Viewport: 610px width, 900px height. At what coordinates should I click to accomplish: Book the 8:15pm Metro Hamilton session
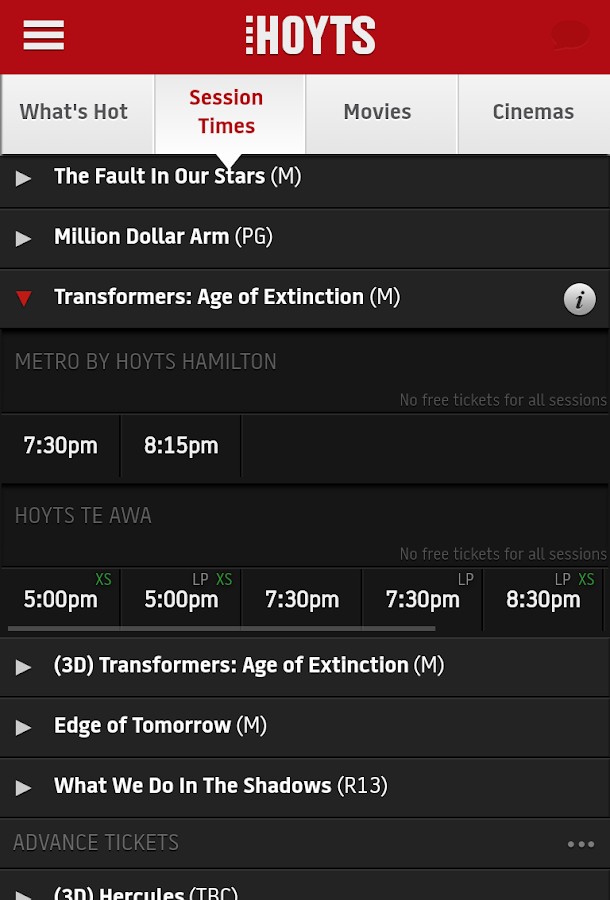[181, 446]
